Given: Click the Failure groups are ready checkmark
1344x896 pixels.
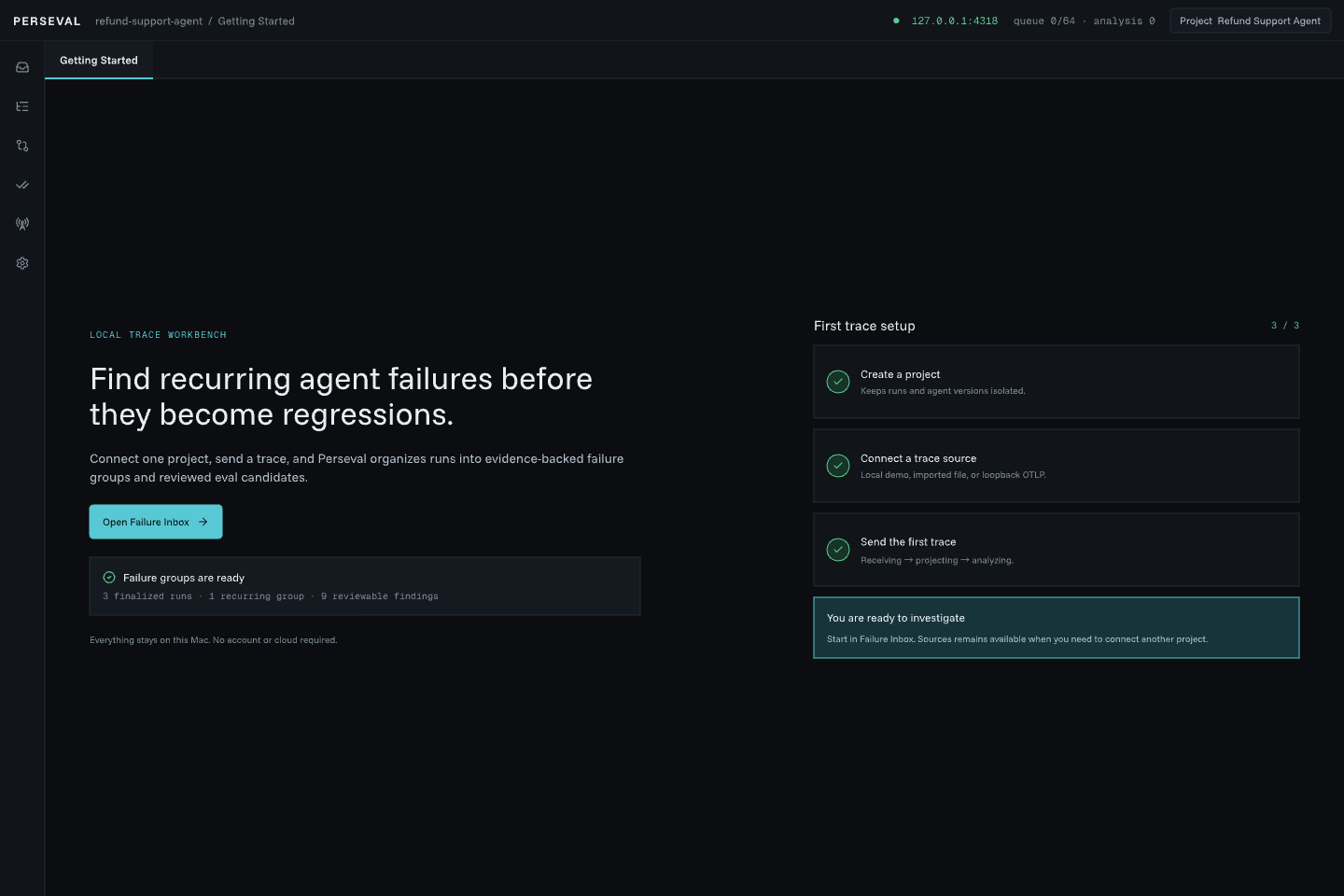Looking at the screenshot, I should point(109,578).
